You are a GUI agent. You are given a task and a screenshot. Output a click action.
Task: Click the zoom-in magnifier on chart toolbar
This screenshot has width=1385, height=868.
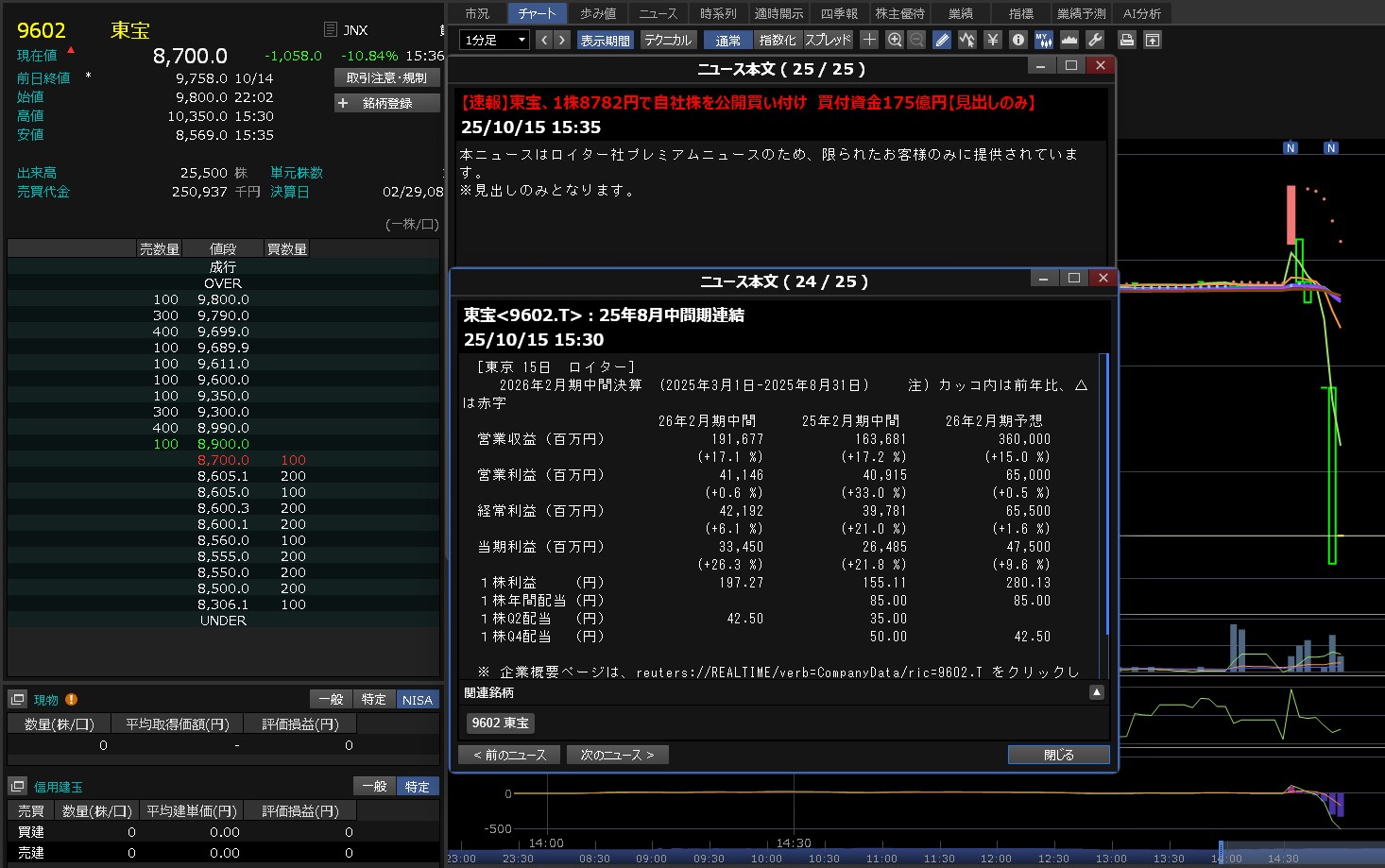(x=894, y=40)
